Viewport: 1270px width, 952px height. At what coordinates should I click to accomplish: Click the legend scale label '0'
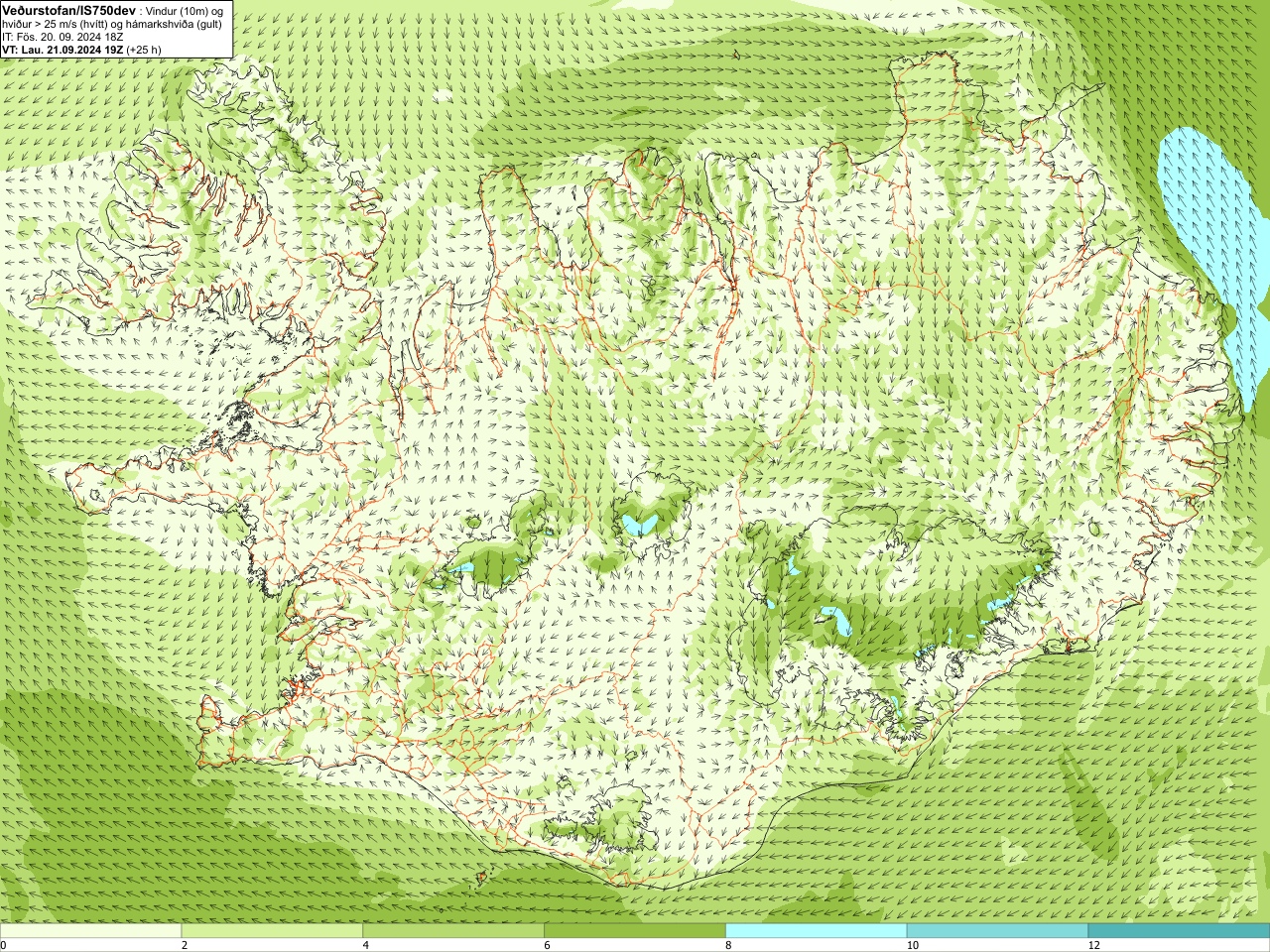(x=3, y=945)
